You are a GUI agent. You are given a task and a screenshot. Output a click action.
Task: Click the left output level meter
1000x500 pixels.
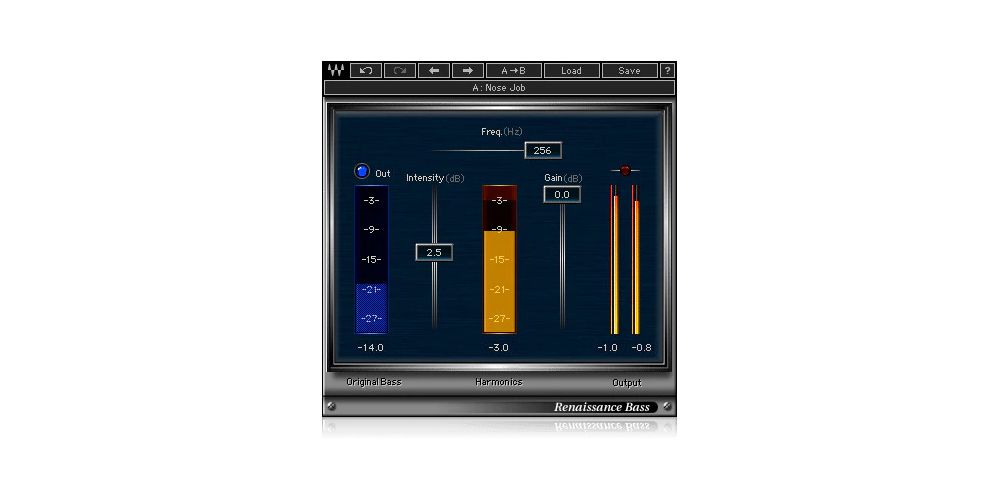(x=615, y=260)
